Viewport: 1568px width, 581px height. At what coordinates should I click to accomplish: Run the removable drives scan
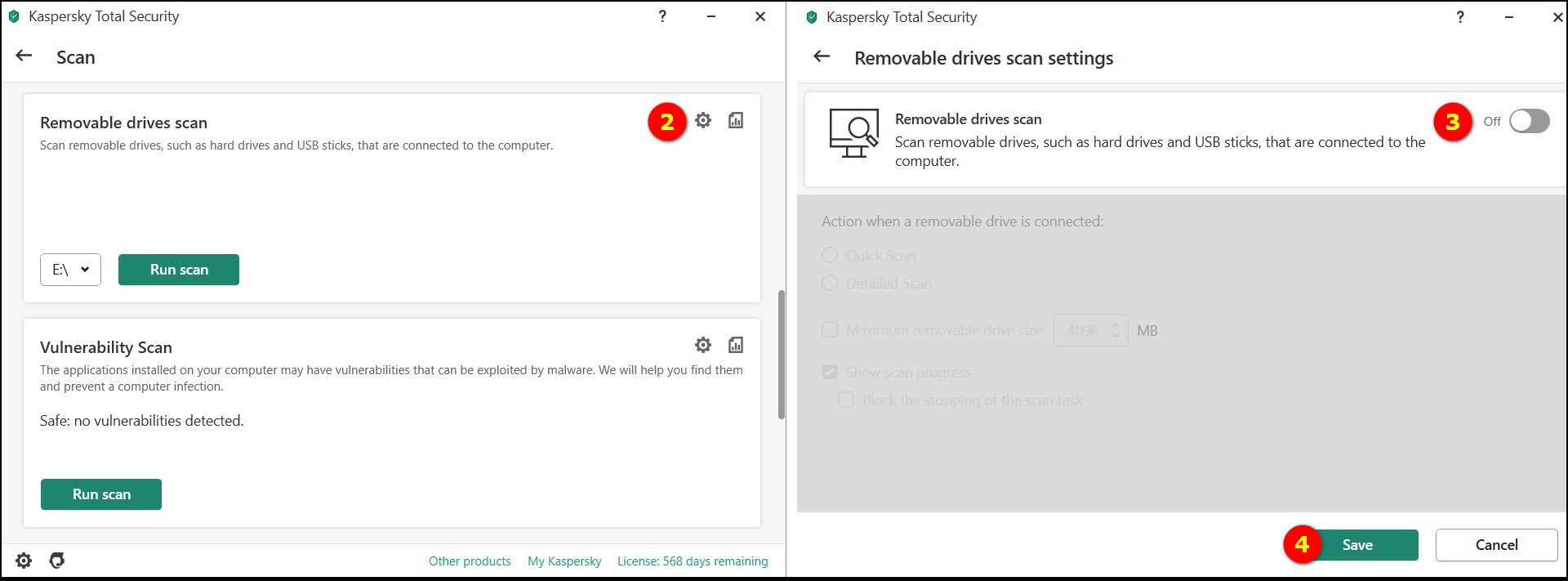[179, 270]
